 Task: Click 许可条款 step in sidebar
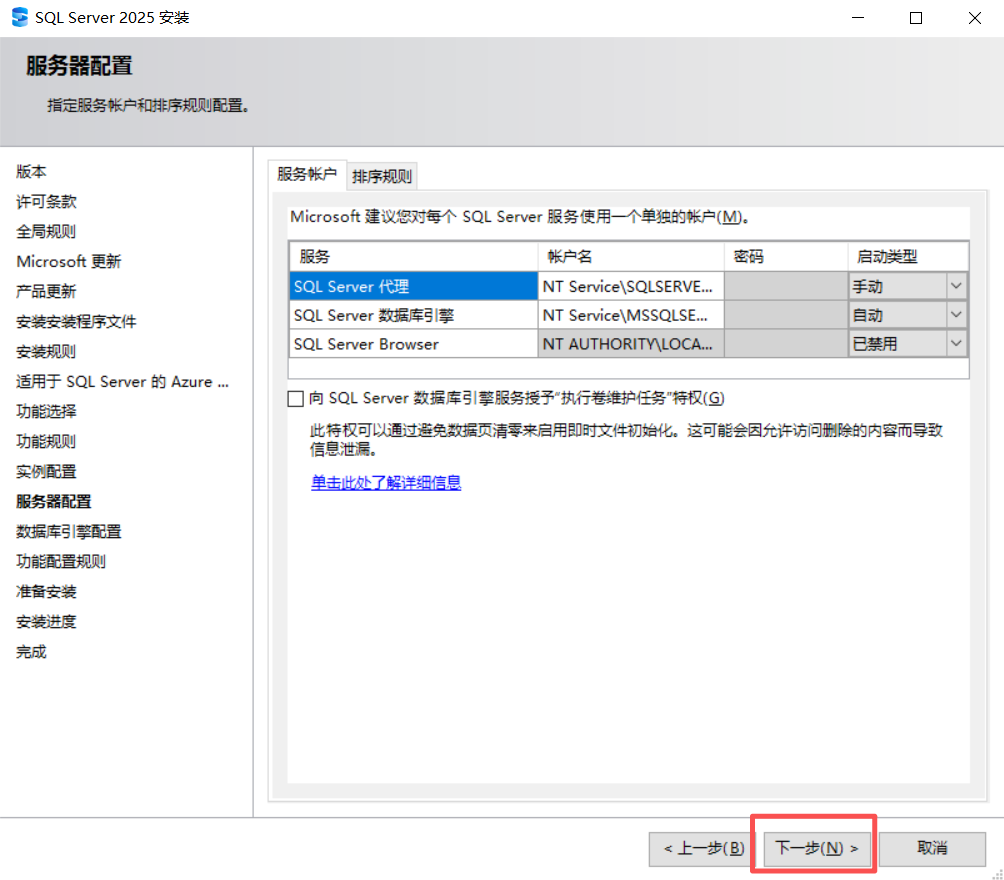46,202
